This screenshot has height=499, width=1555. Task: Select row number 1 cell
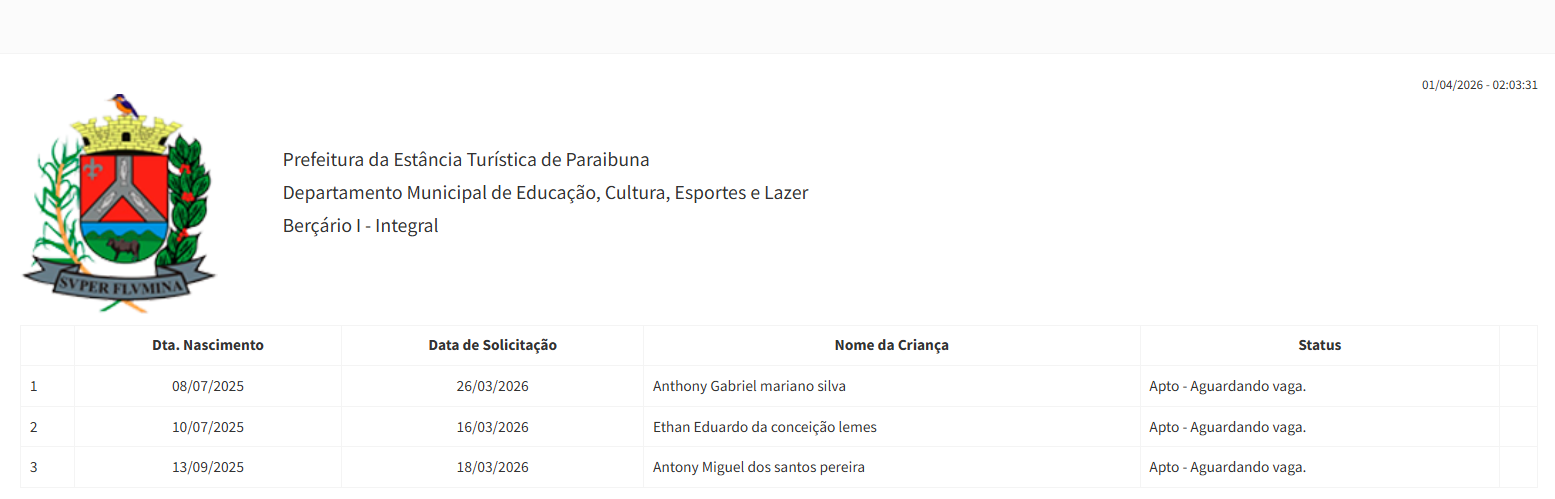(34, 386)
